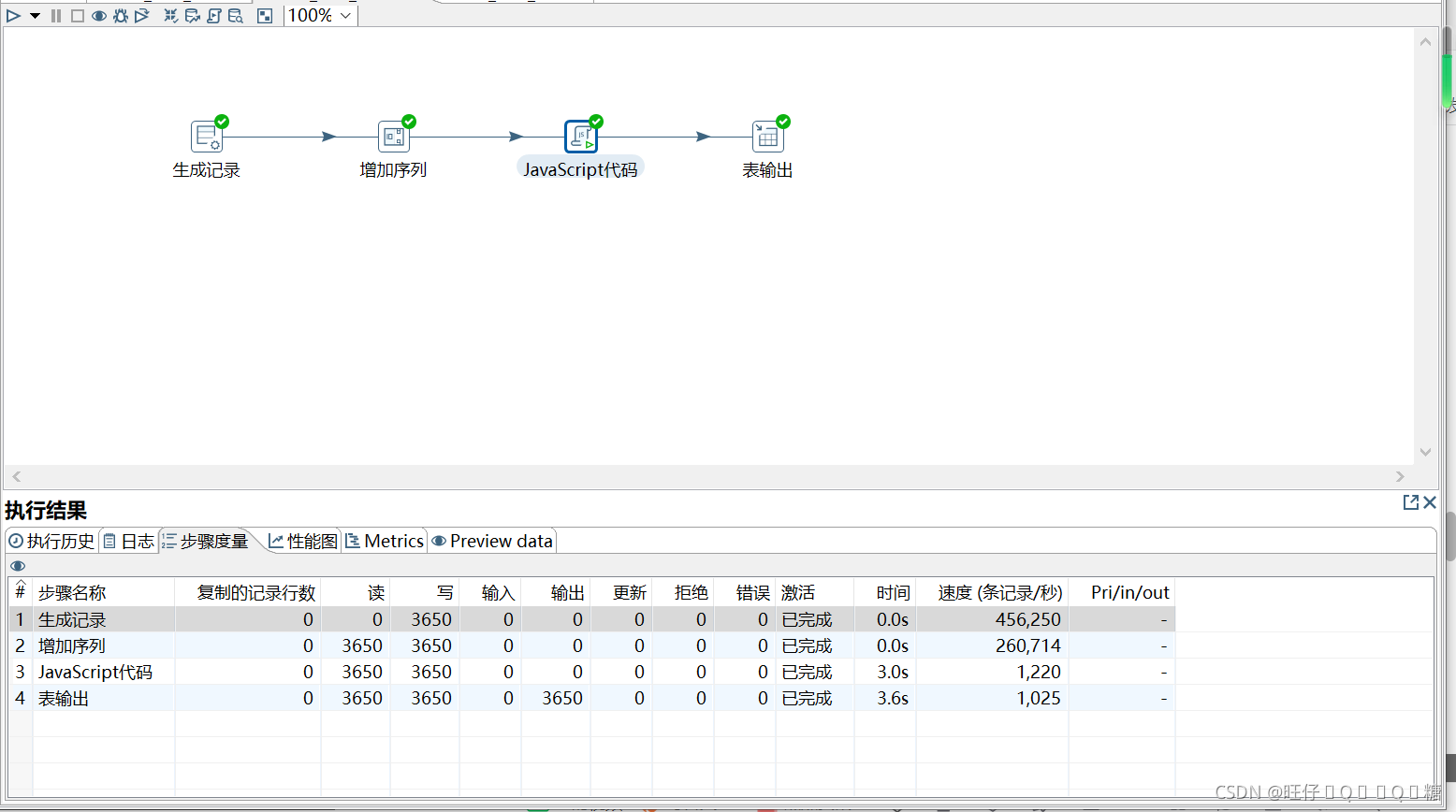
Task: Run impact analysis on the database
Action: coord(193,16)
